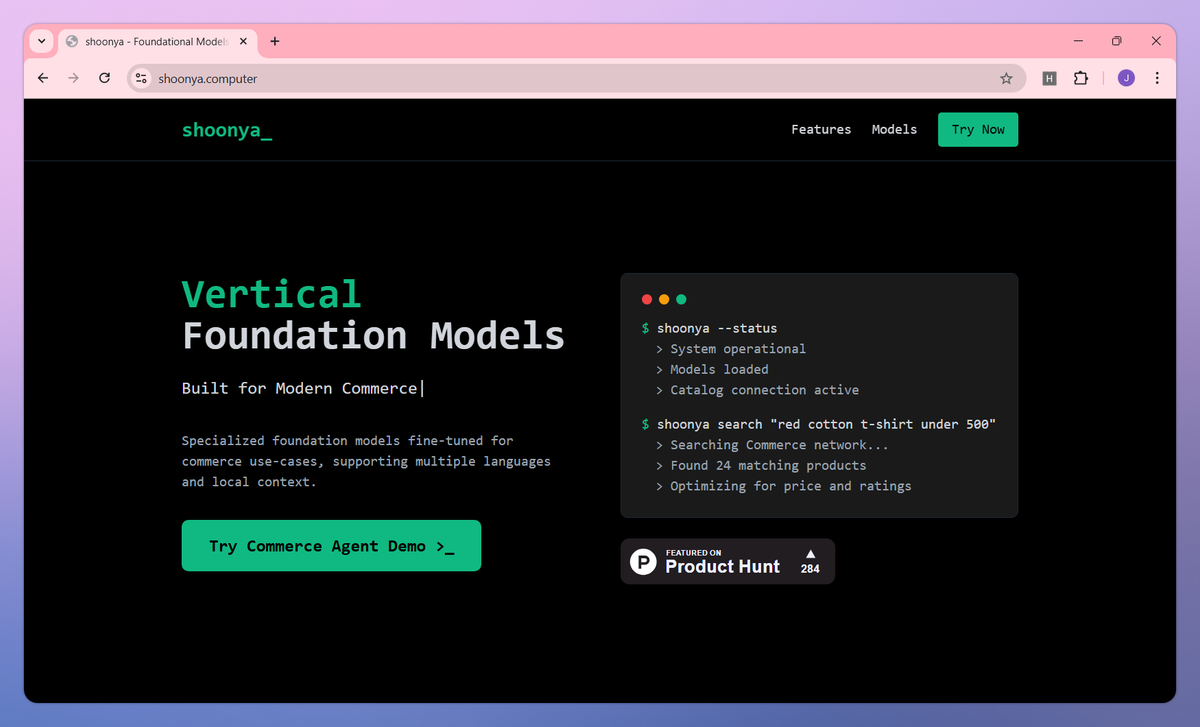Click 'System operational' terminal line
This screenshot has height=727, width=1200.
(x=738, y=349)
